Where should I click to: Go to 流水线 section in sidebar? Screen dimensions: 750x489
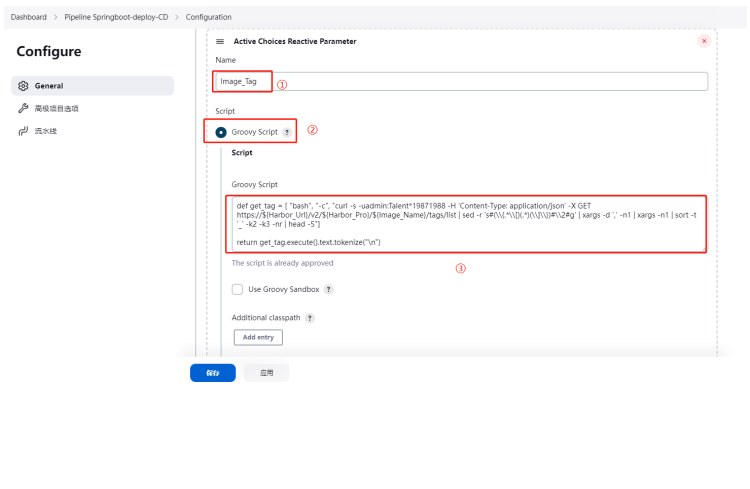coord(46,131)
